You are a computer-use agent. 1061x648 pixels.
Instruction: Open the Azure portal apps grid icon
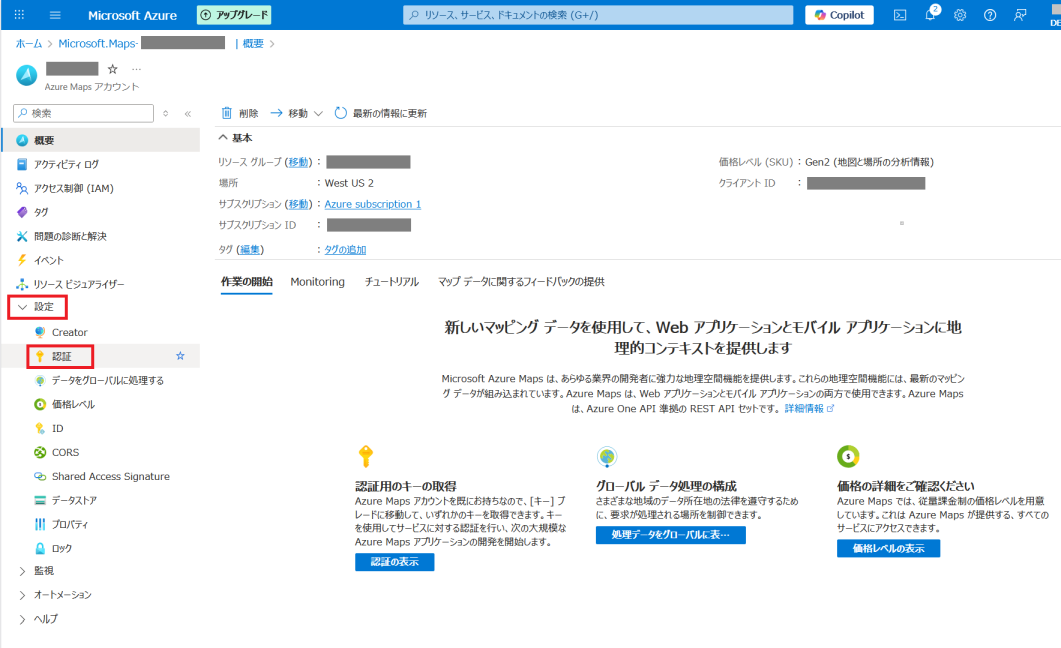click(19, 15)
